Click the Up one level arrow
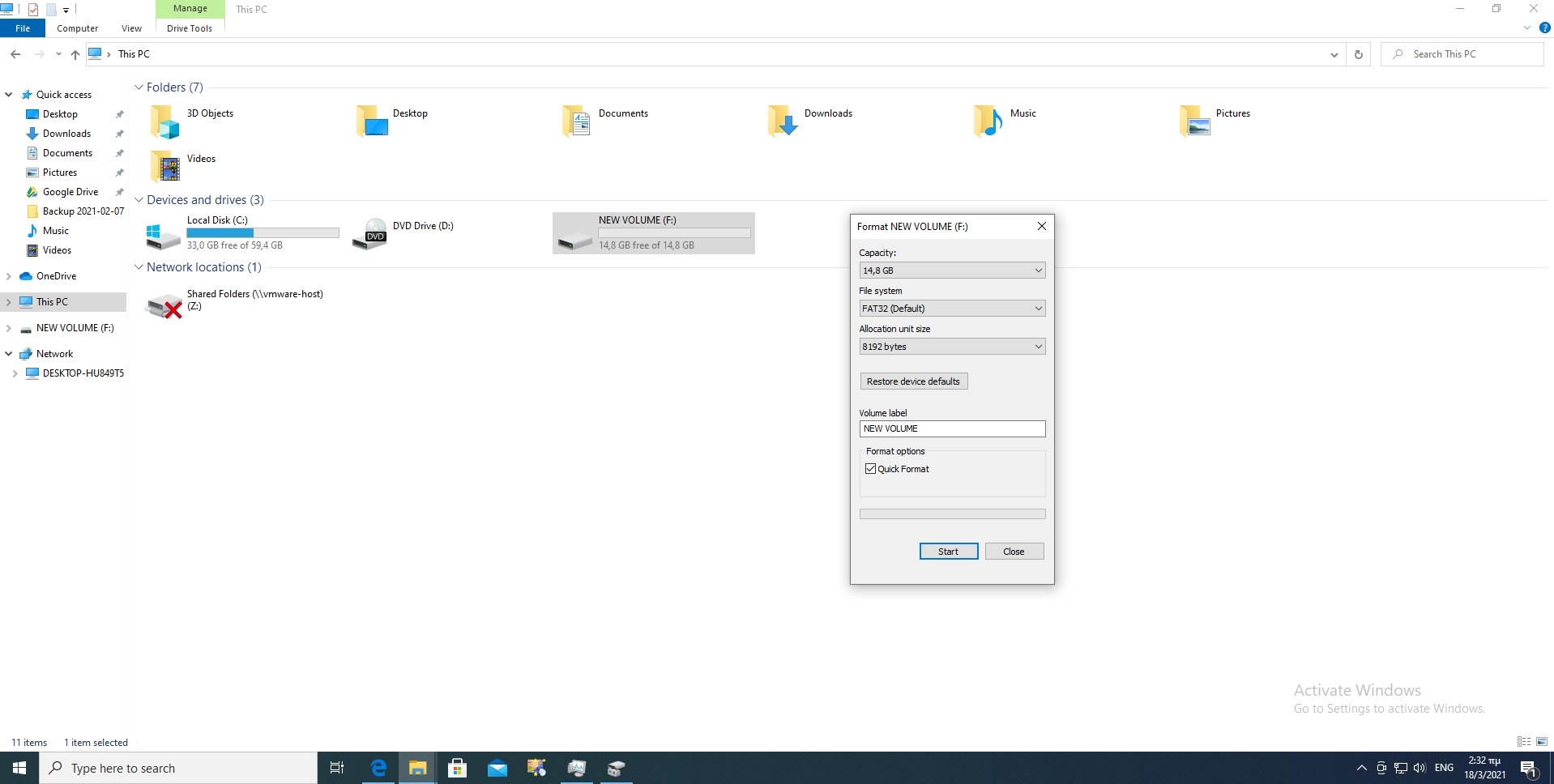 (75, 54)
